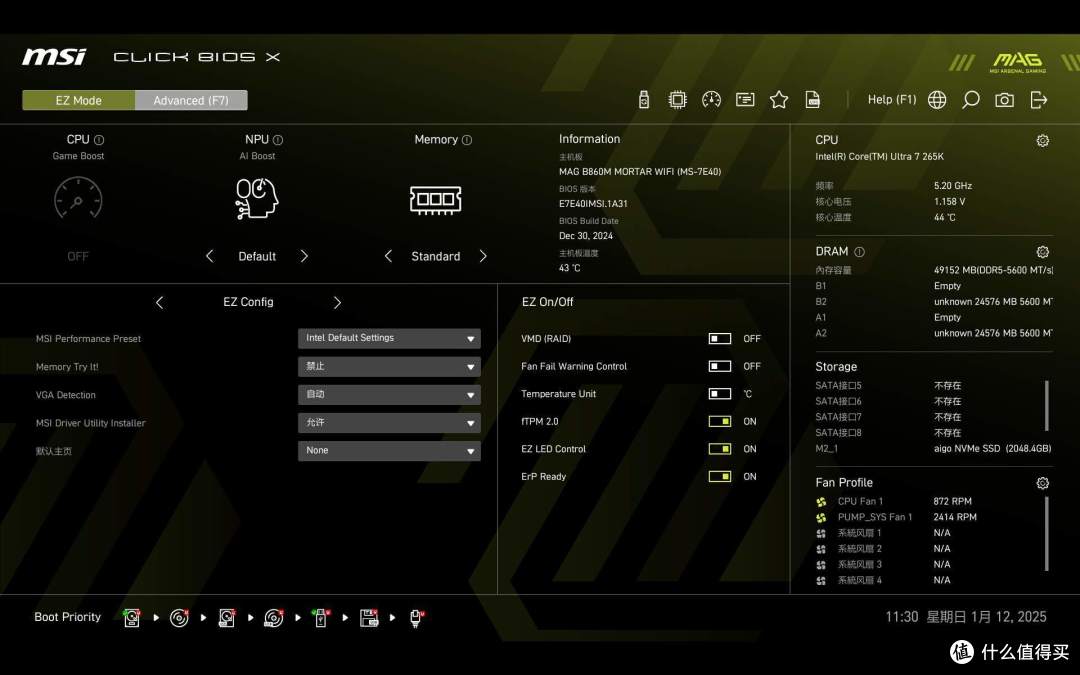Image resolution: width=1080 pixels, height=675 pixels.
Task: Go to previous EZ Config page
Action: pyautogui.click(x=160, y=302)
